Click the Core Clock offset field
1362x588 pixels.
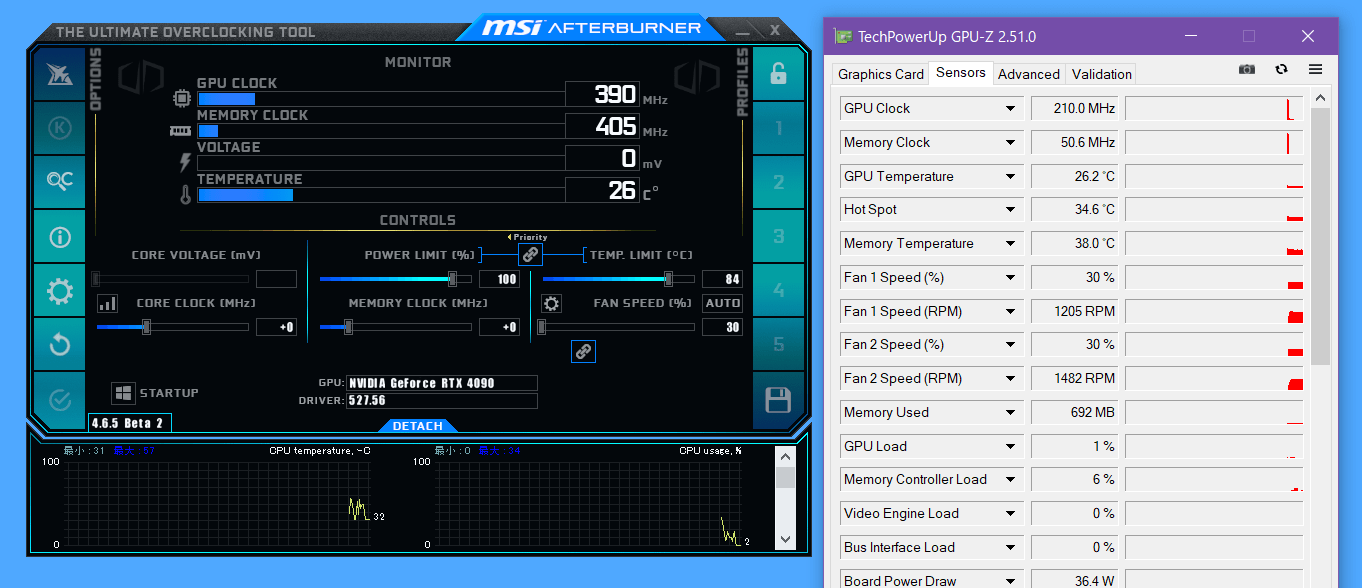[277, 327]
